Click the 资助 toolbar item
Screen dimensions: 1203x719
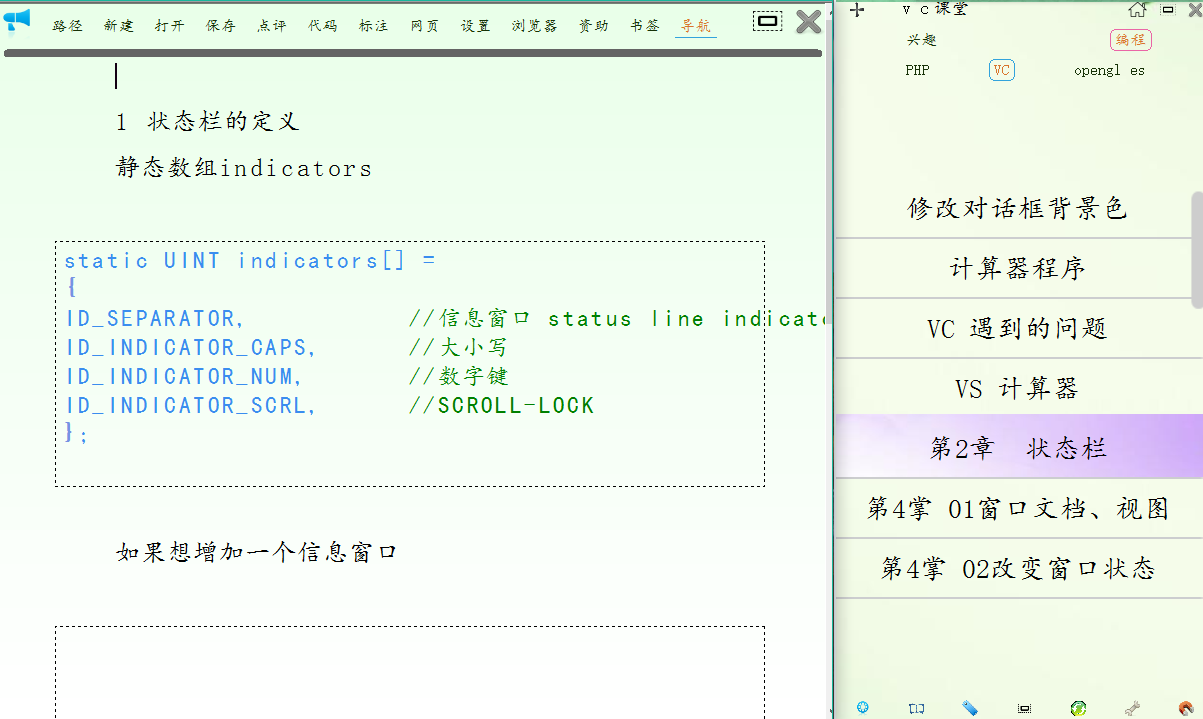coord(594,26)
